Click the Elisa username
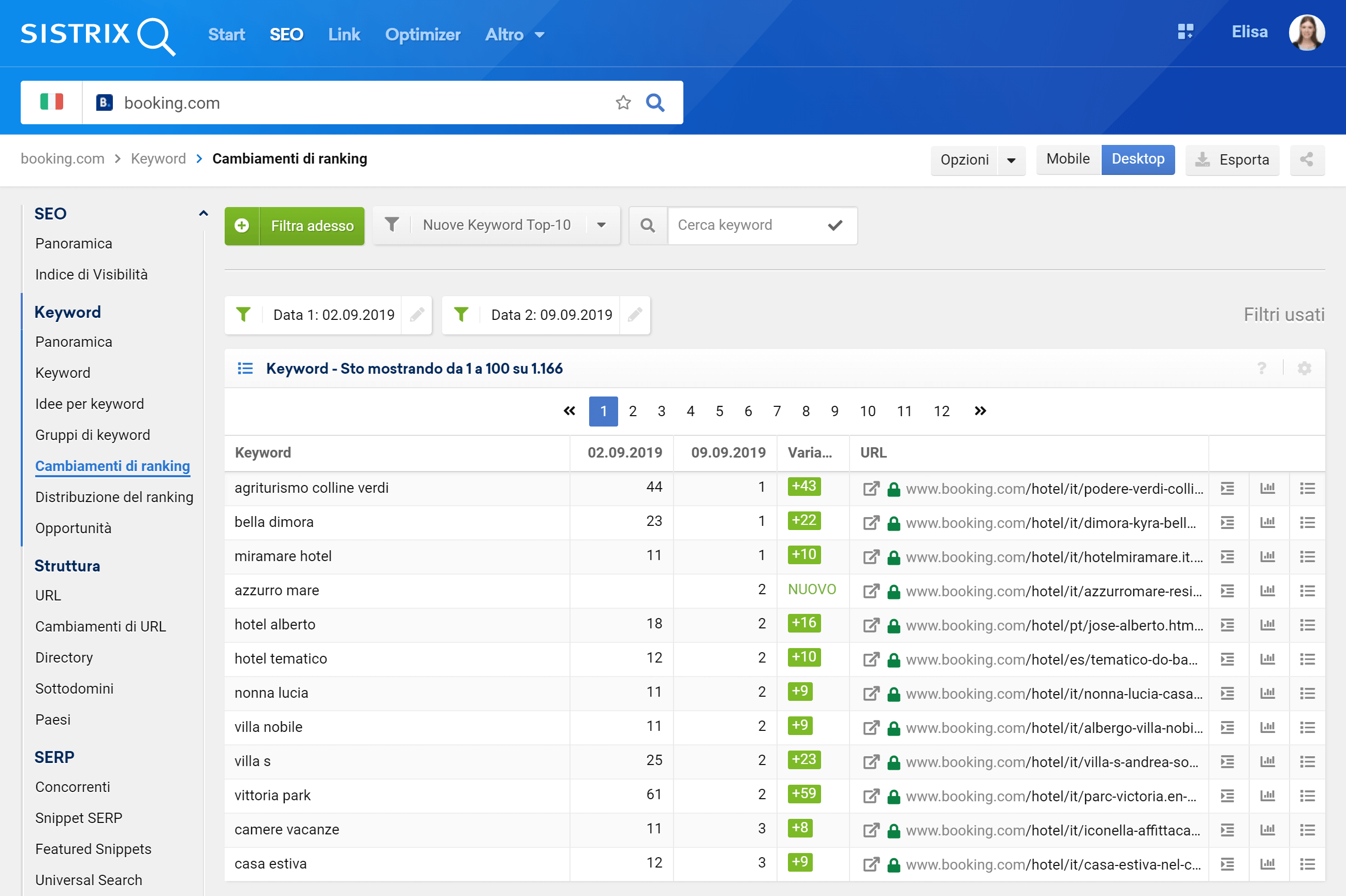Viewport: 1346px width, 896px height. click(x=1249, y=32)
